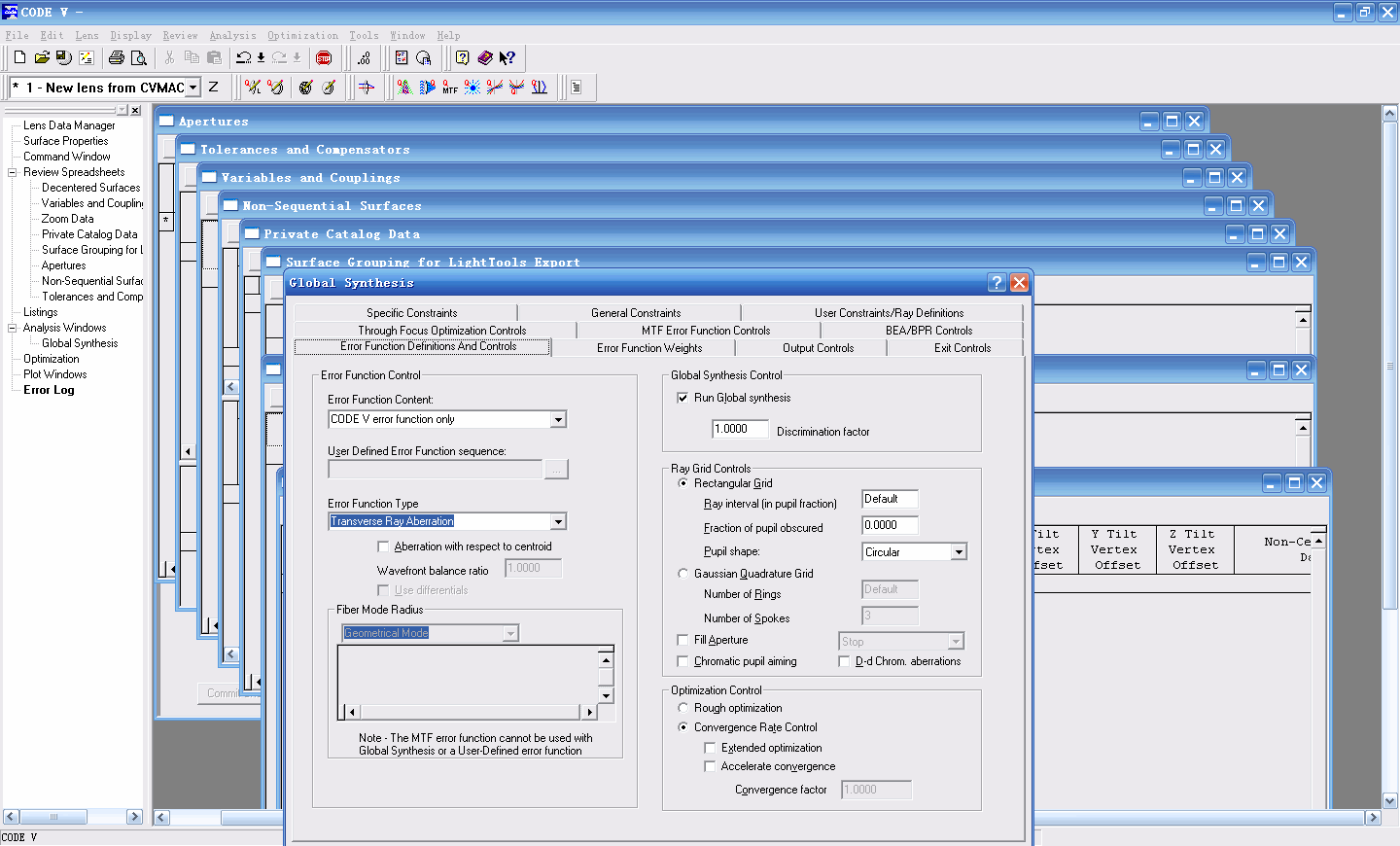
Task: Click the spreadsheet icon right of Save
Action: (x=87, y=57)
